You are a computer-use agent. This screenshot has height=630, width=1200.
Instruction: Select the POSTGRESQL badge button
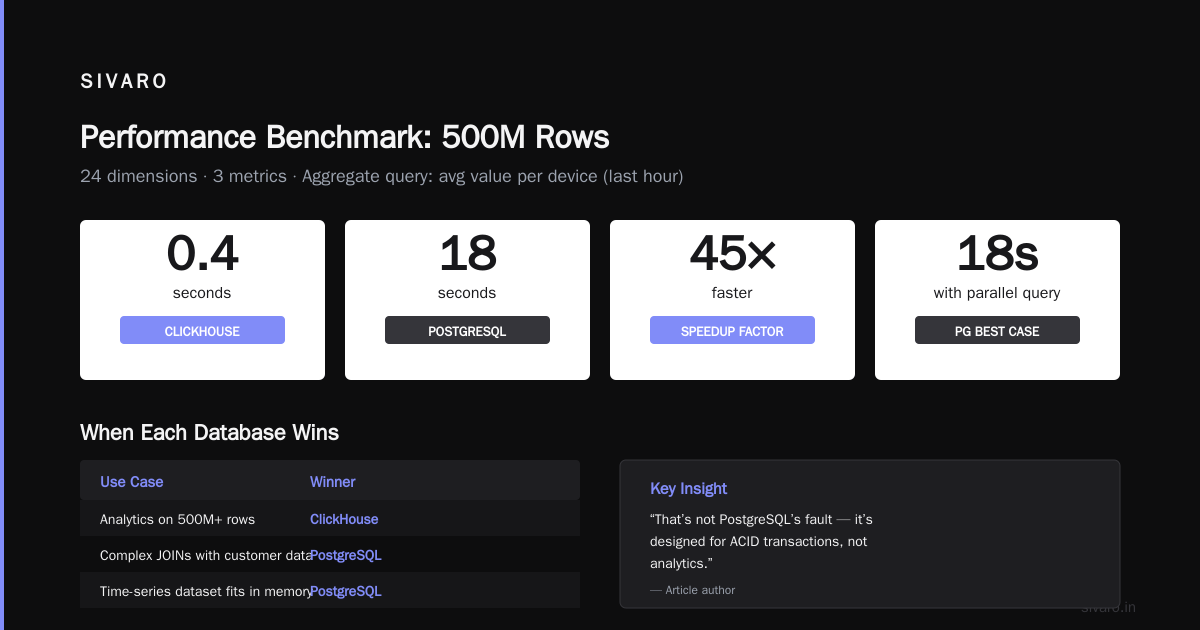coord(467,330)
